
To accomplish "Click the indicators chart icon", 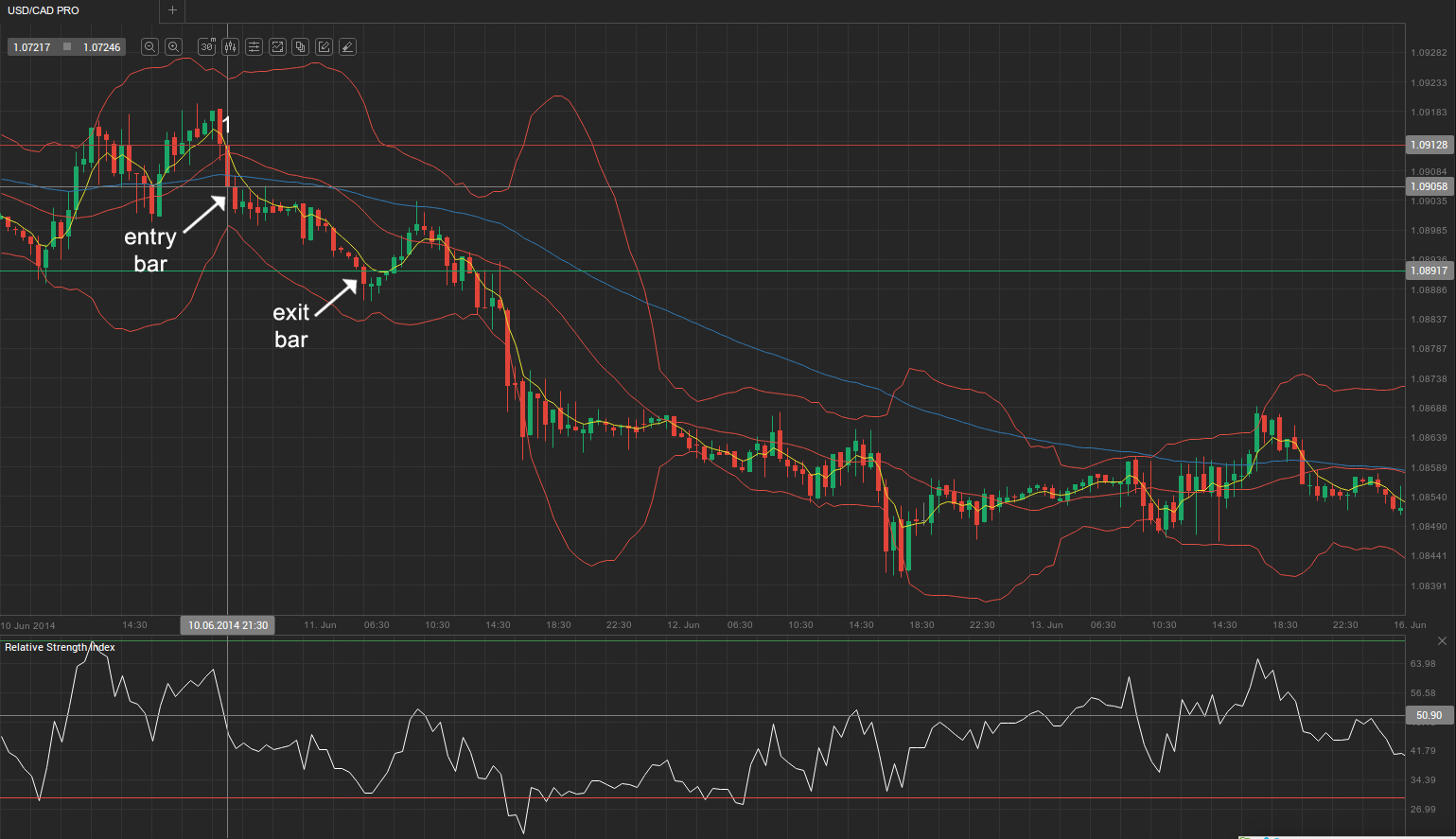I will (x=277, y=46).
